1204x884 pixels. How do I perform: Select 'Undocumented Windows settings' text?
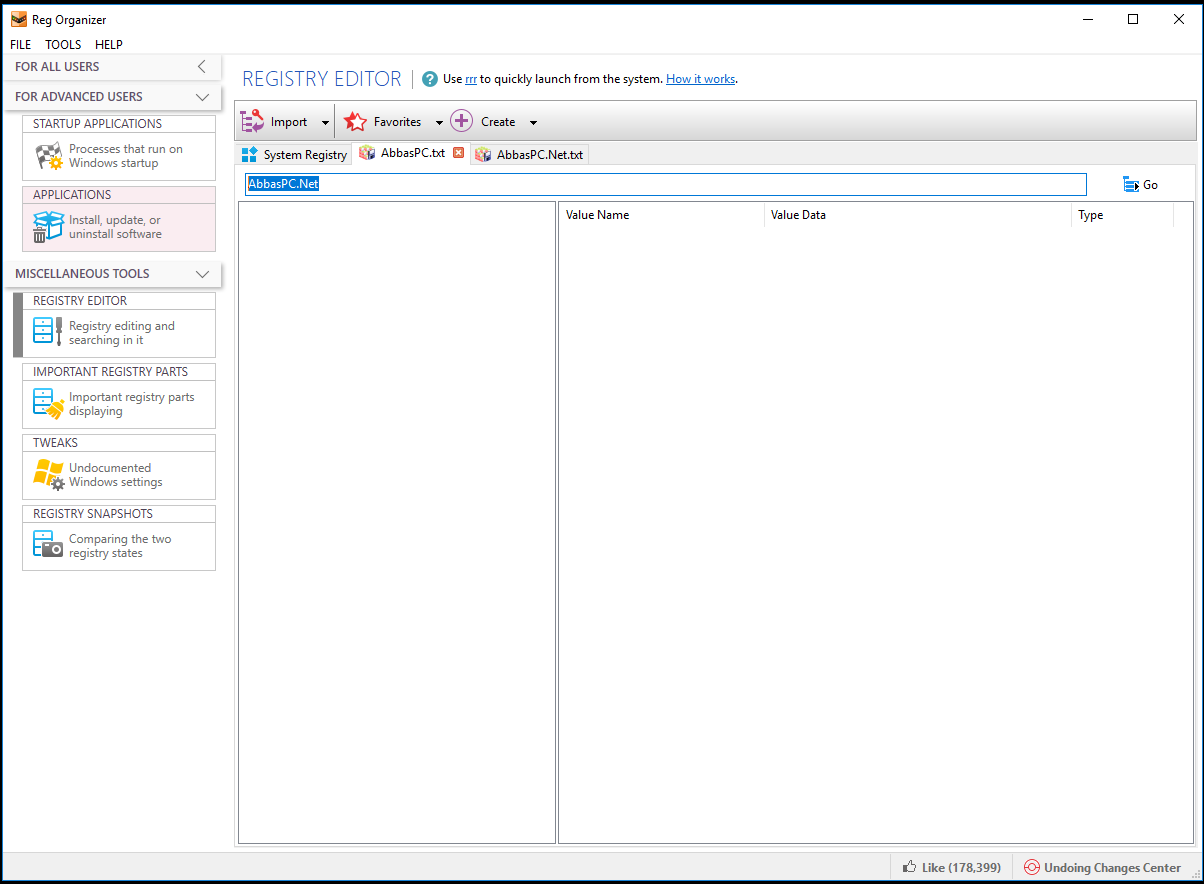(115, 475)
